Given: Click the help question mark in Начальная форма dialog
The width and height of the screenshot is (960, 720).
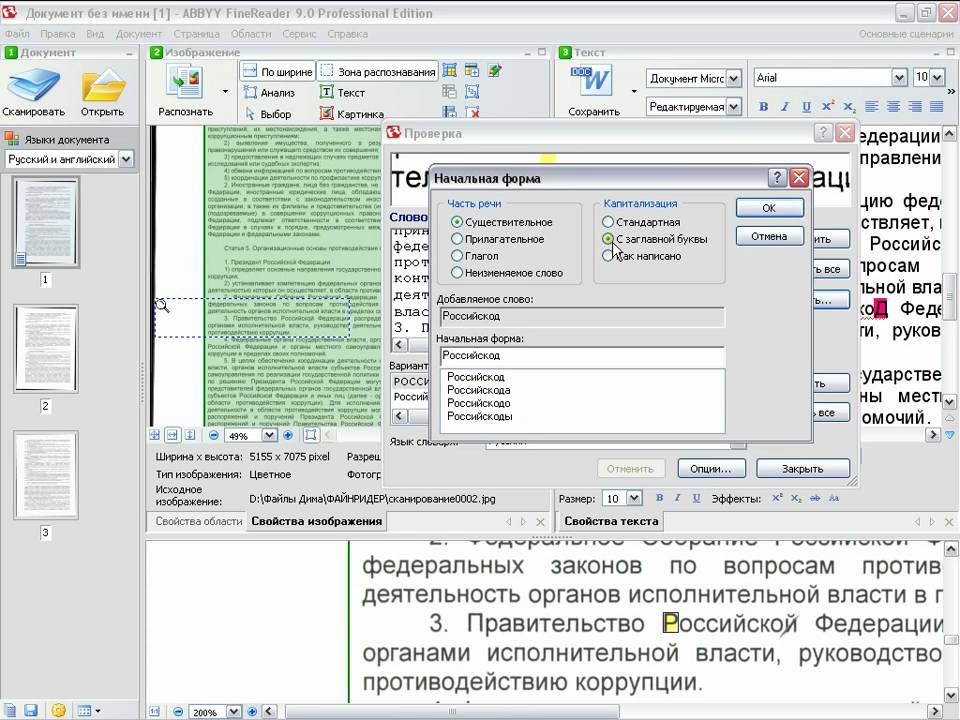Looking at the screenshot, I should (x=777, y=178).
